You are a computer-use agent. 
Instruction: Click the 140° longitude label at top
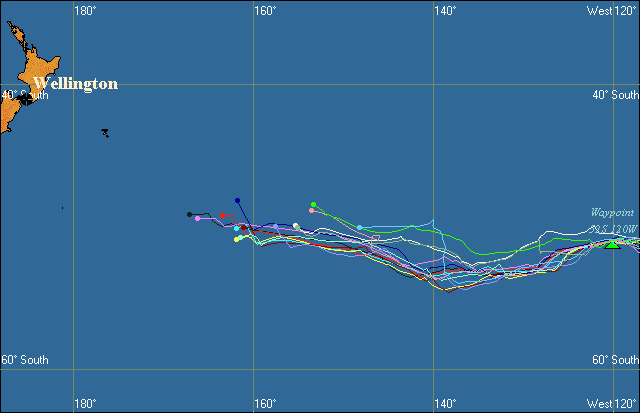point(445,11)
